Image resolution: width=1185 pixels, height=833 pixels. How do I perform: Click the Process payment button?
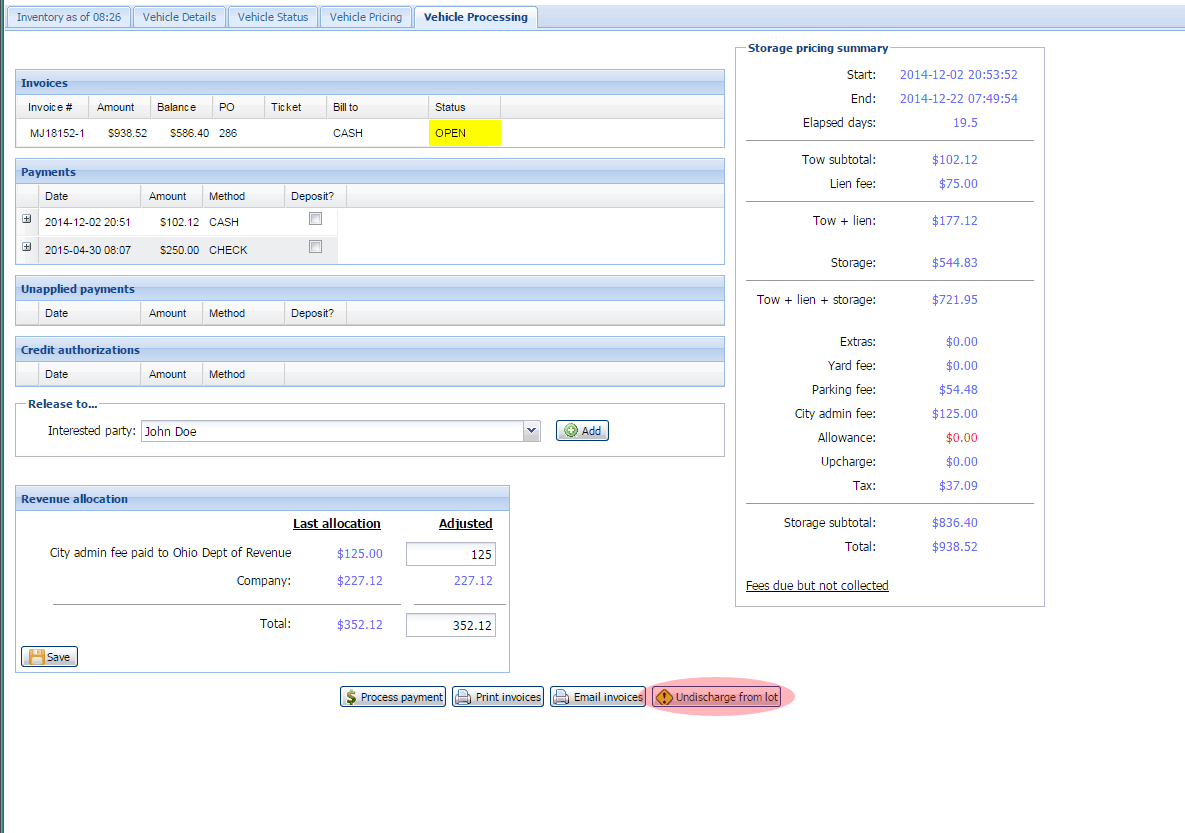392,697
